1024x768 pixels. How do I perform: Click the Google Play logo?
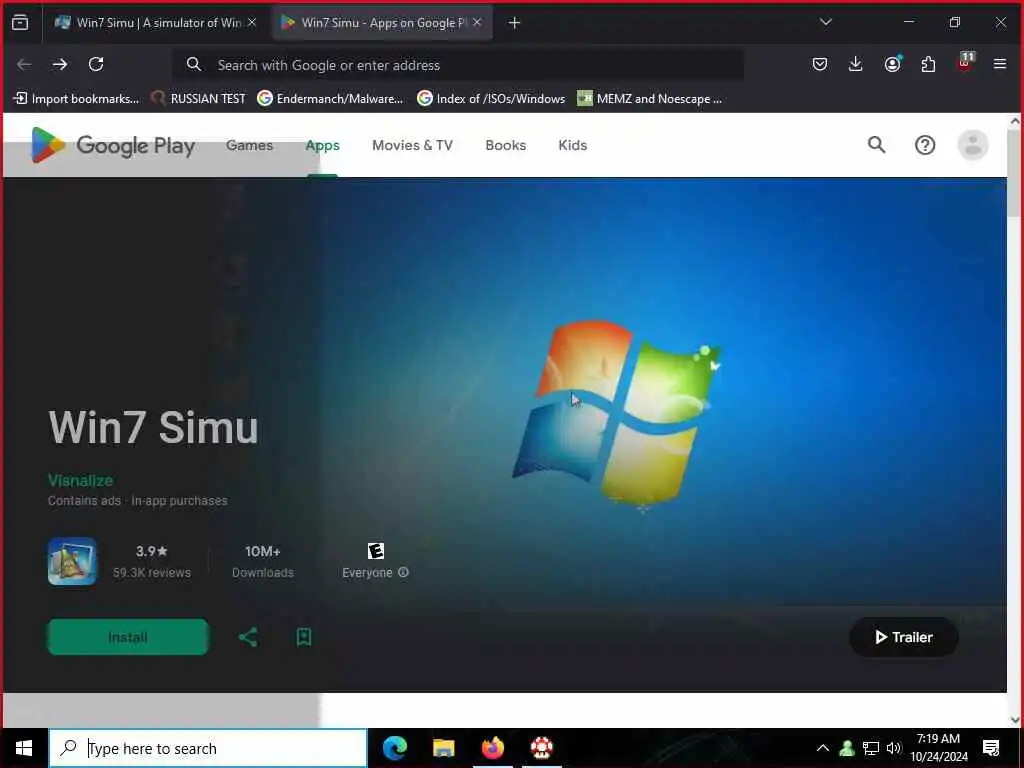point(113,145)
